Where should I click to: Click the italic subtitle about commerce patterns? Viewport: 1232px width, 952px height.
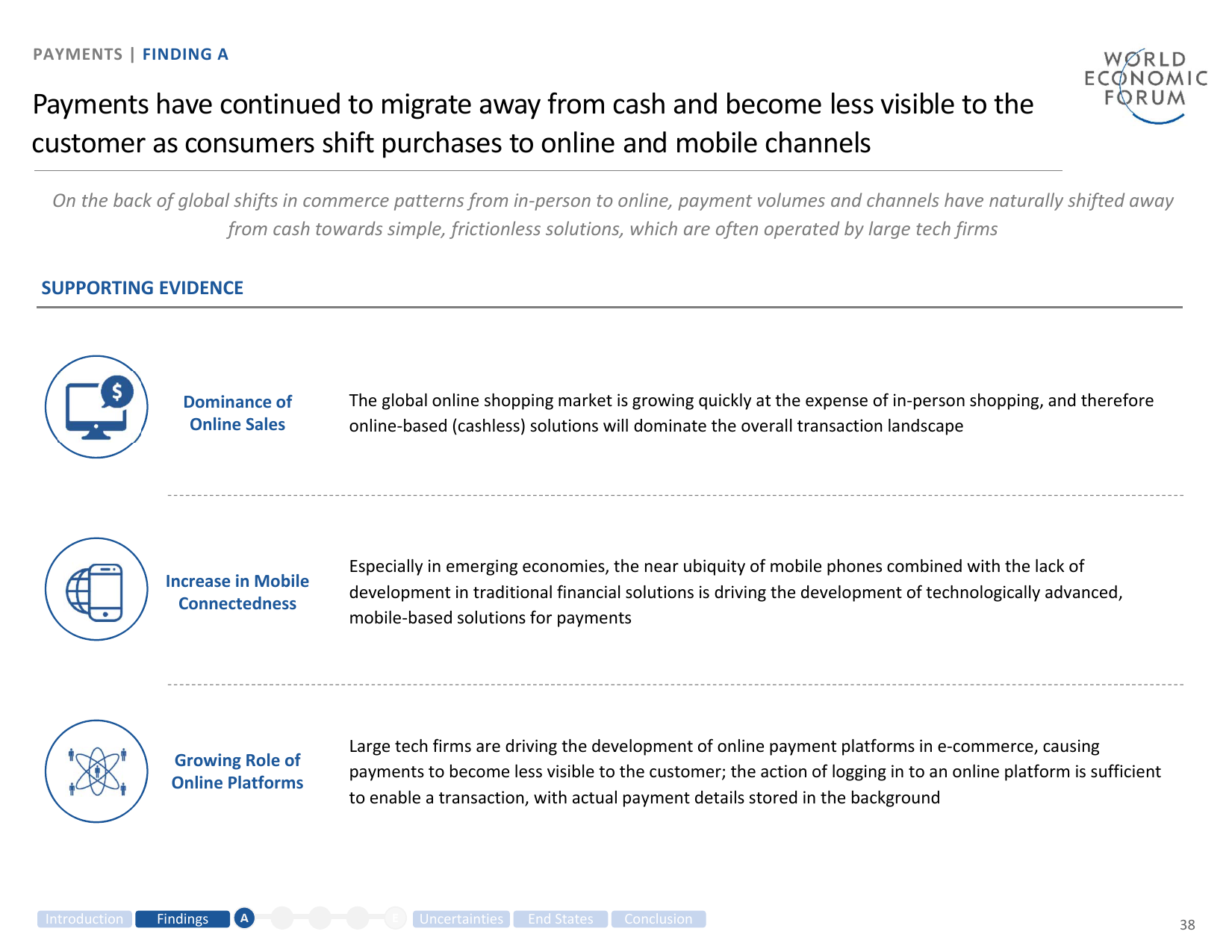click(x=612, y=214)
